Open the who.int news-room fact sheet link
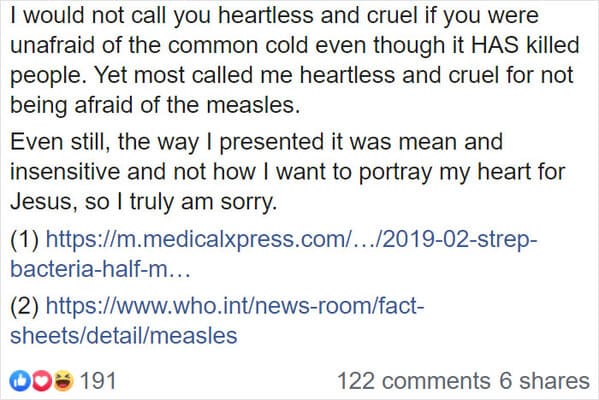 pyautogui.click(x=235, y=306)
